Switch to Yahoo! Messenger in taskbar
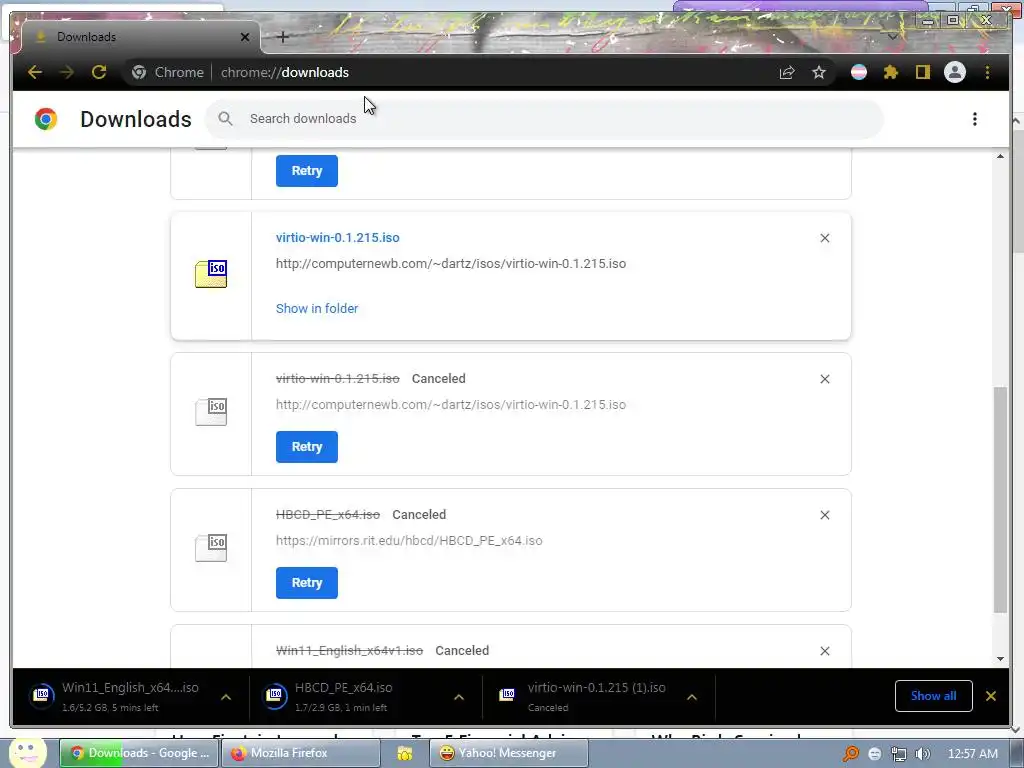The width and height of the screenshot is (1024, 768). (509, 753)
